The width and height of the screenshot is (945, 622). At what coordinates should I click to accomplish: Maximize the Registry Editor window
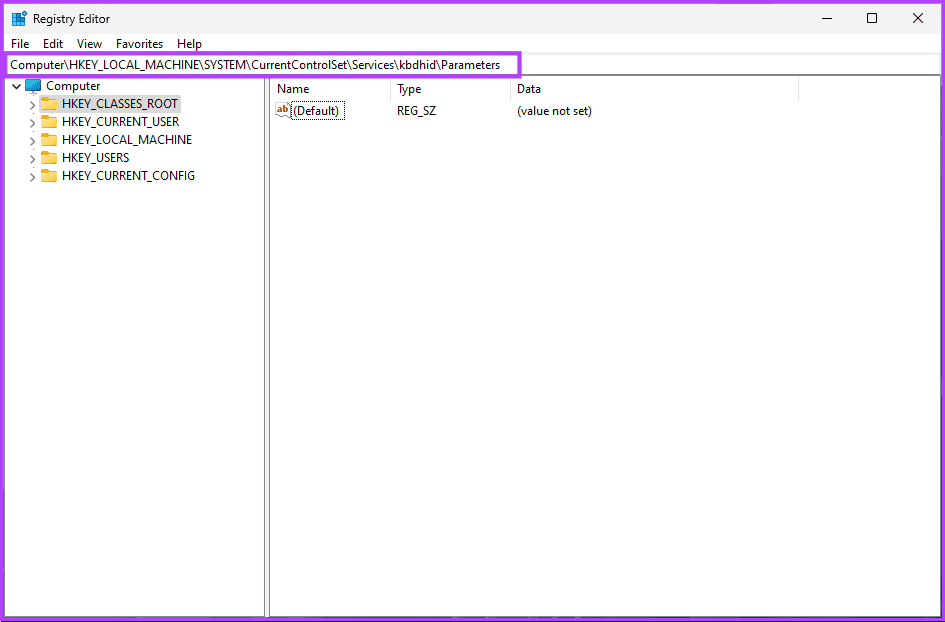pyautogui.click(x=872, y=19)
